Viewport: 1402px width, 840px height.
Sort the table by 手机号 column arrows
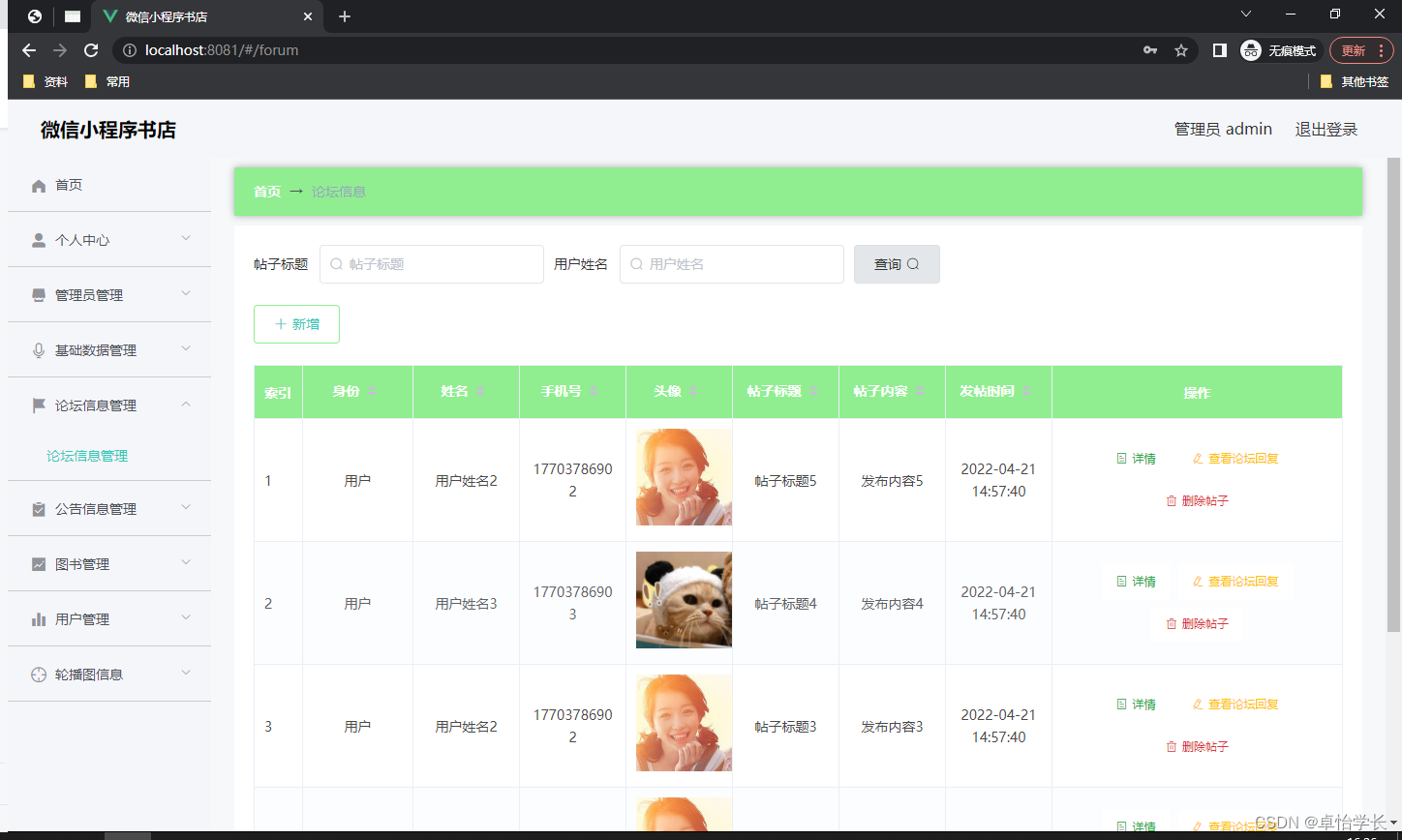pos(594,391)
